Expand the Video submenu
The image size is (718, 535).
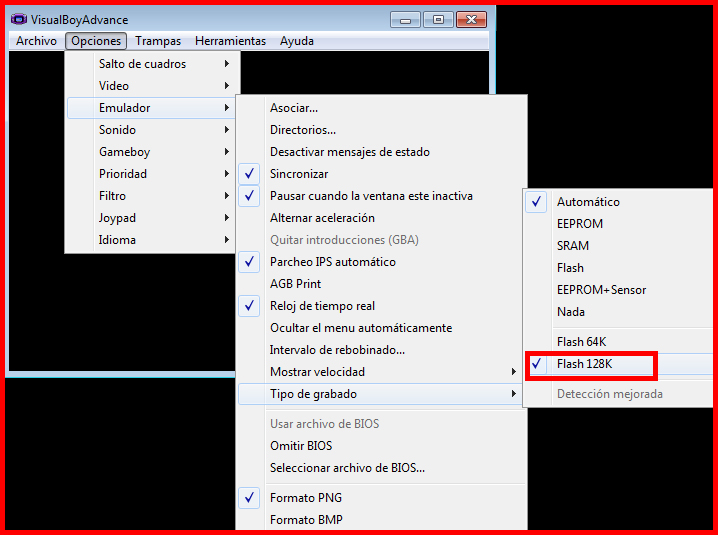(x=151, y=86)
